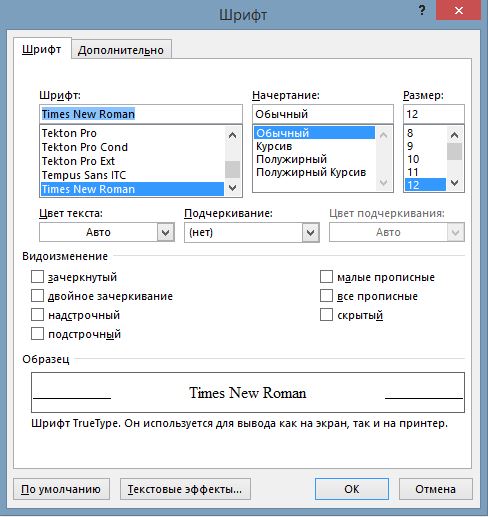488x517 pixels.
Task: Choose Курсив font style
Action: tap(314, 146)
